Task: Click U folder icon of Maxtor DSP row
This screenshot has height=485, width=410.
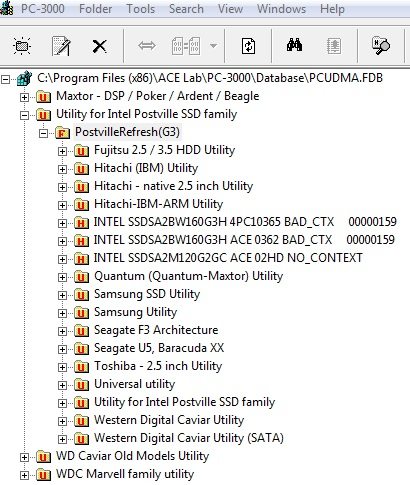Action: 43,97
